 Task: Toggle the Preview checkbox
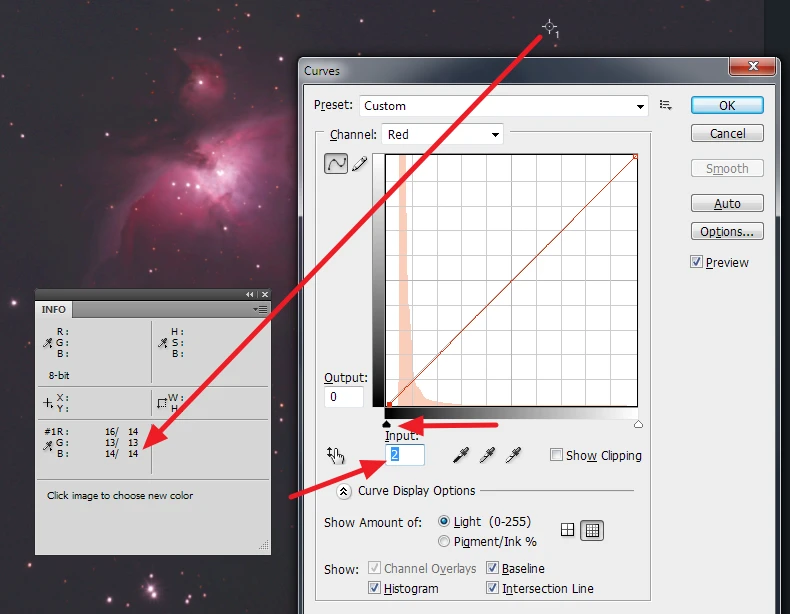coord(697,262)
